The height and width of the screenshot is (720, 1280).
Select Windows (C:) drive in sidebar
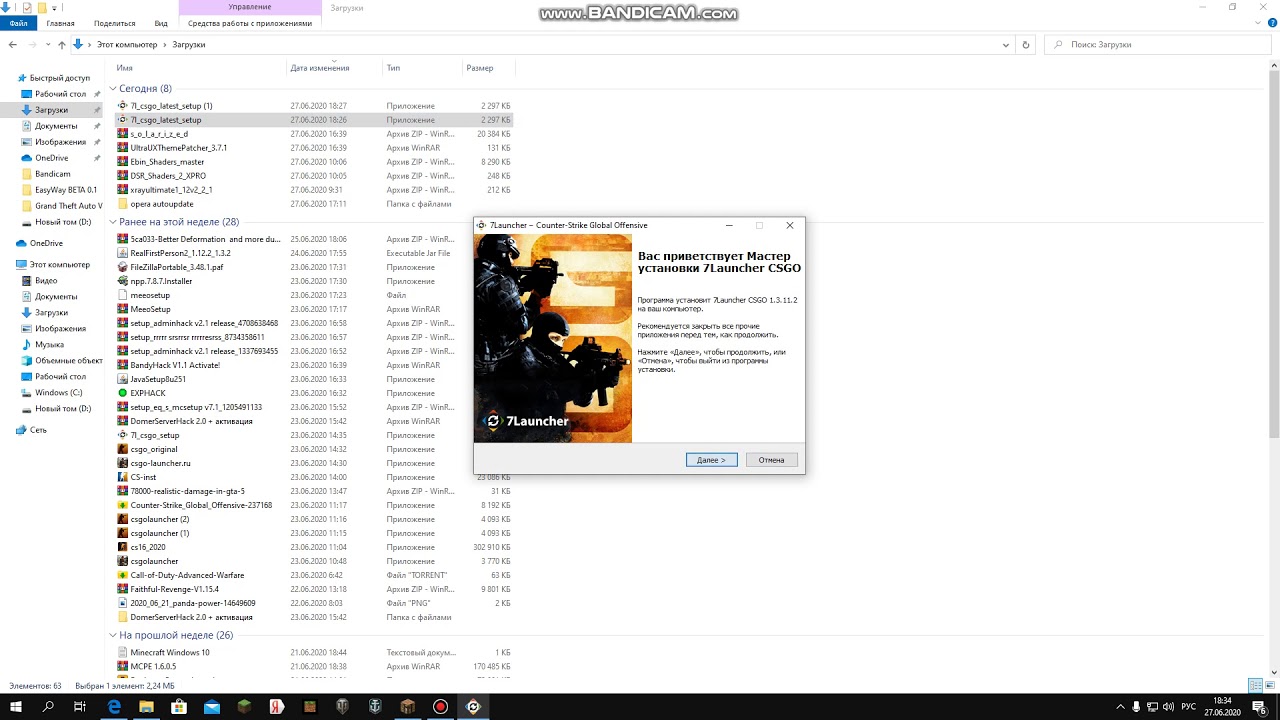tap(59, 393)
